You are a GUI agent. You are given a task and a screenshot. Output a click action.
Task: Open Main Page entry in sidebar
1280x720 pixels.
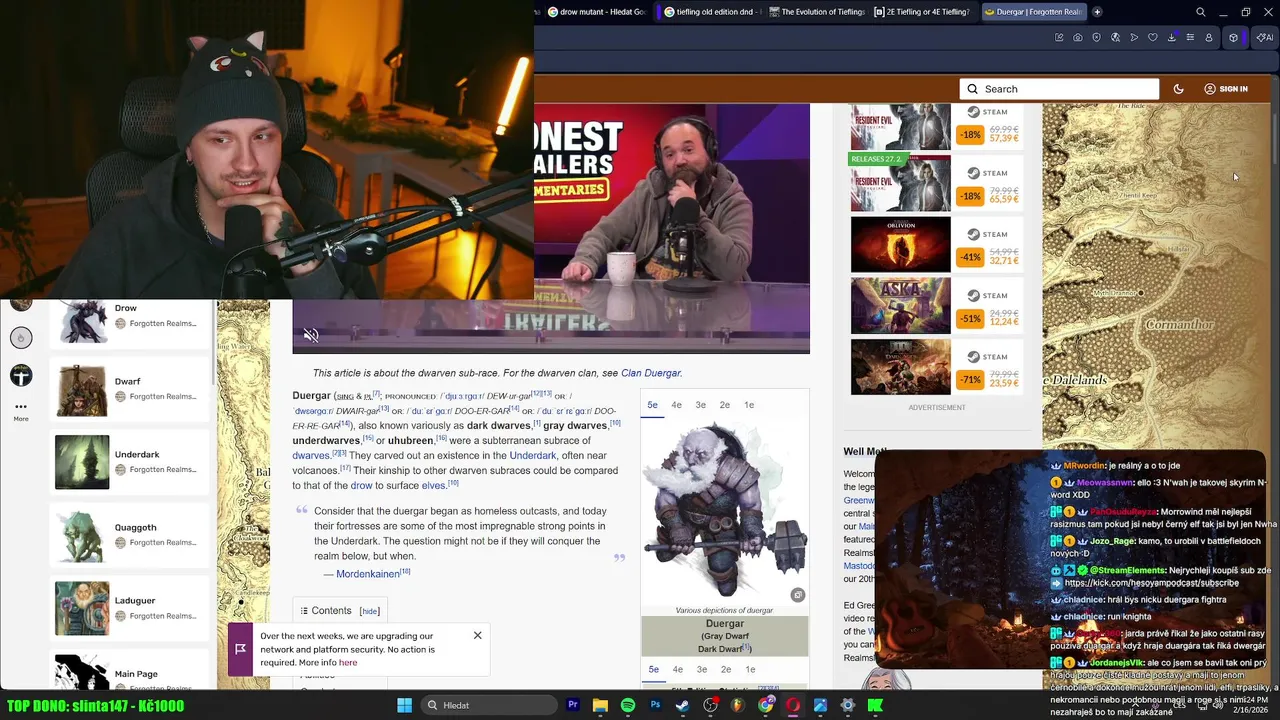tap(128, 672)
